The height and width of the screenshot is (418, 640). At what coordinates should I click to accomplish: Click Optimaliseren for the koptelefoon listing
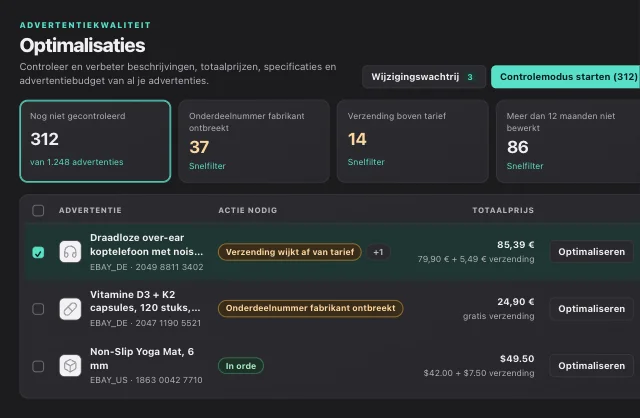pos(591,252)
